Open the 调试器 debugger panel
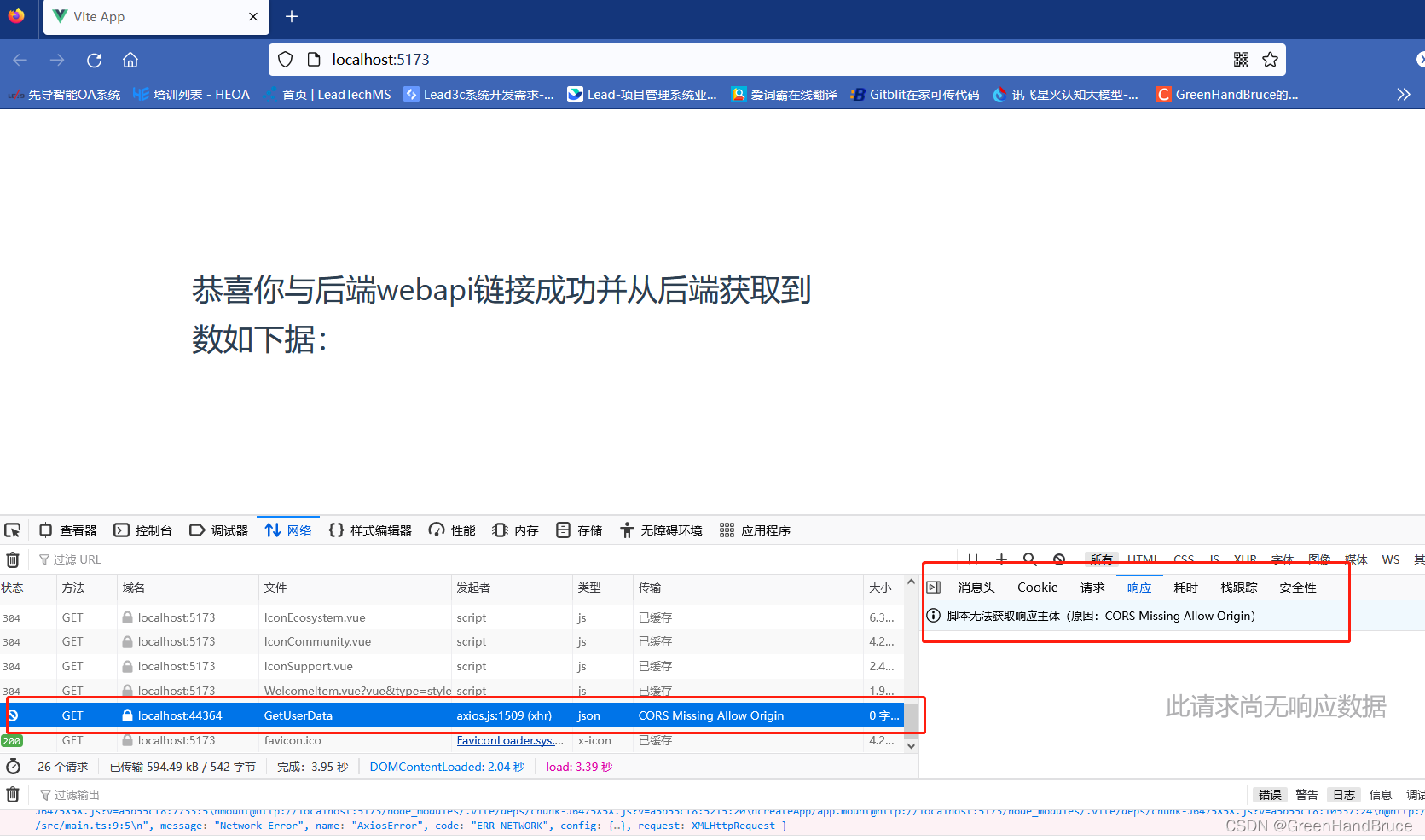 219,530
